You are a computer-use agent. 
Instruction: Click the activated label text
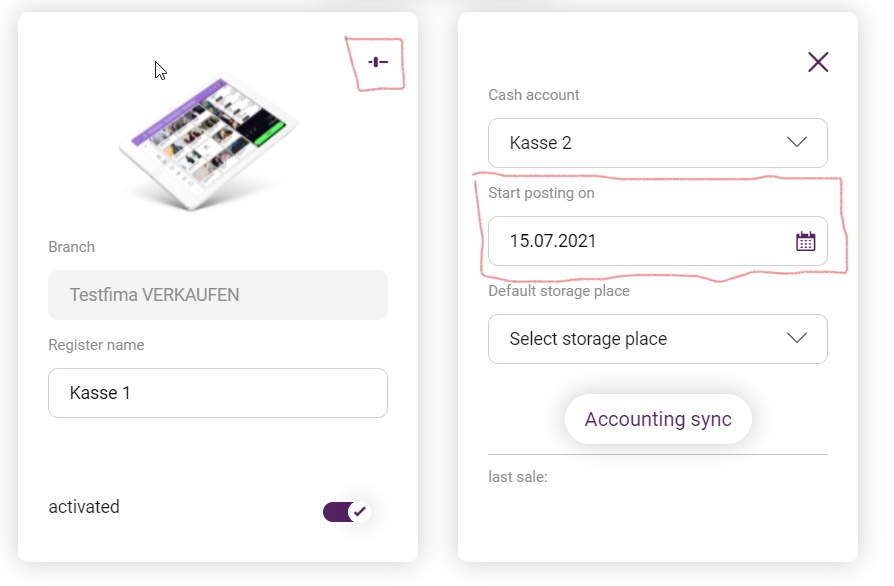coord(84,507)
